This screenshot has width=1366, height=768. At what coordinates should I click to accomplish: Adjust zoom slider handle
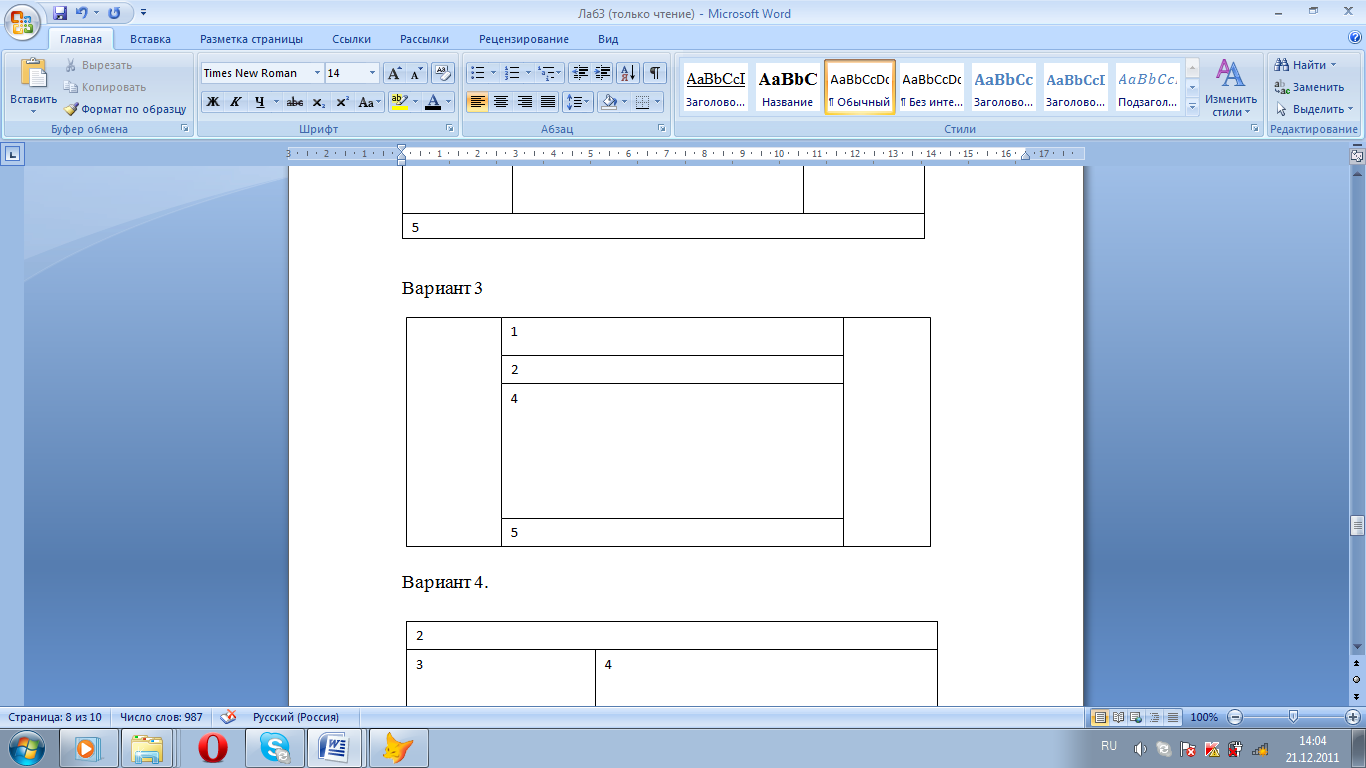[x=1294, y=717]
